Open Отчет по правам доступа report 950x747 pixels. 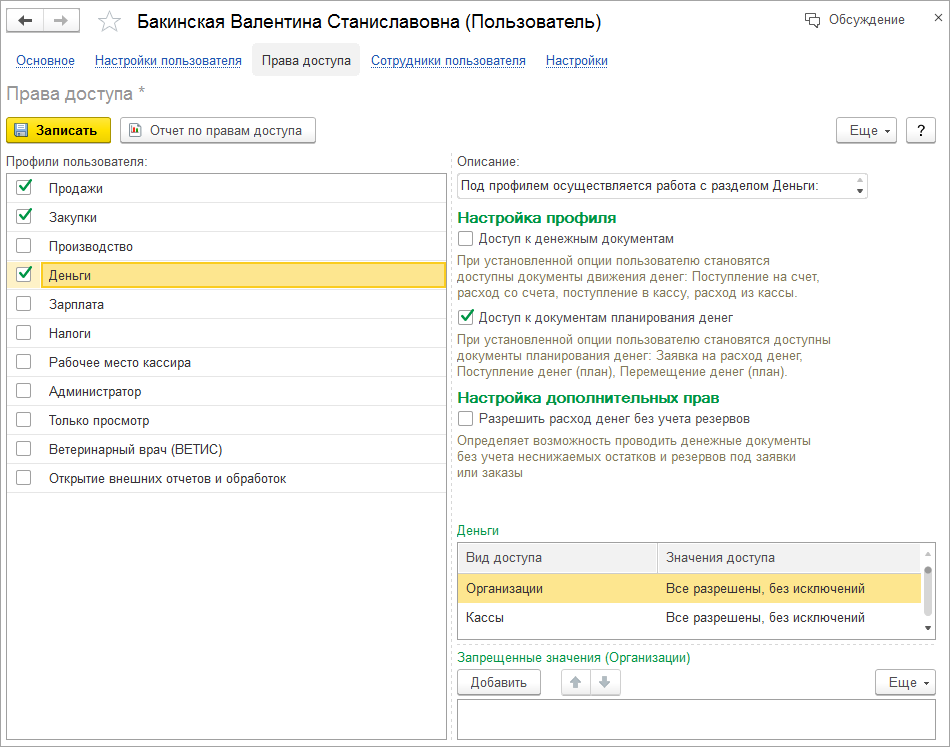point(217,130)
